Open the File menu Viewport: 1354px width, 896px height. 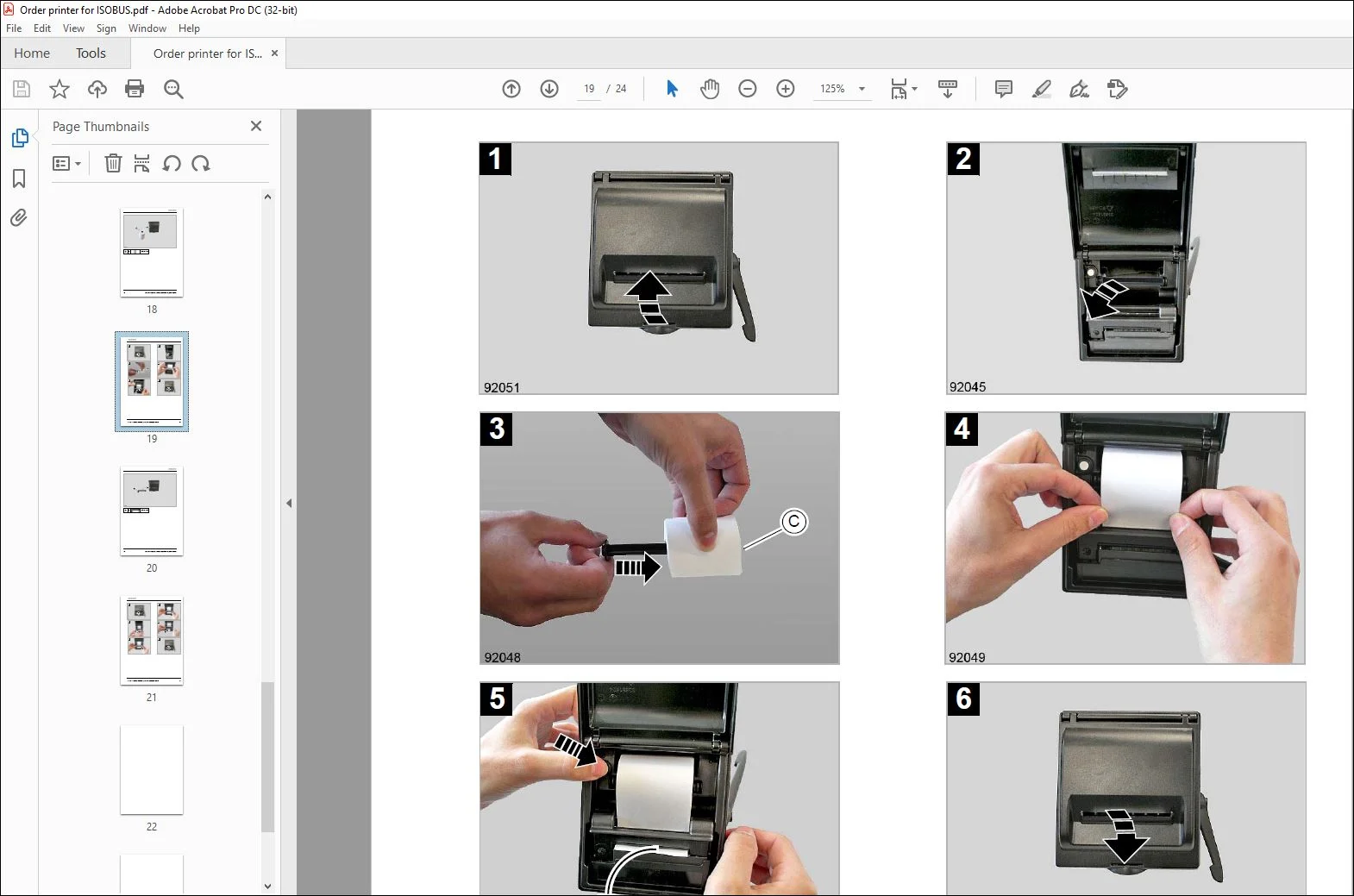[14, 28]
